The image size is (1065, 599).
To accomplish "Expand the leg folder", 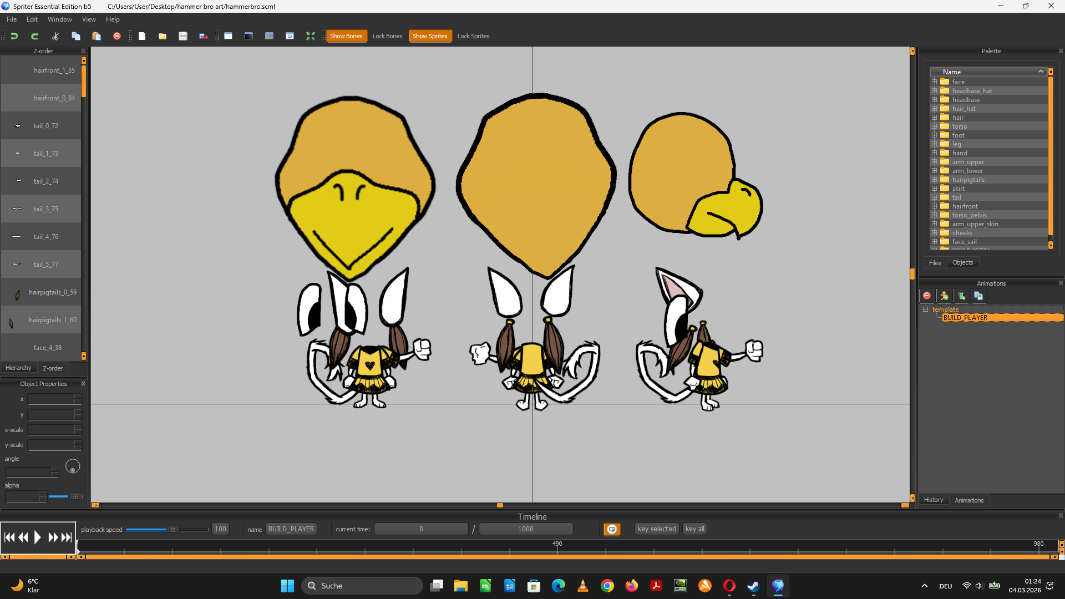I will [x=934, y=143].
